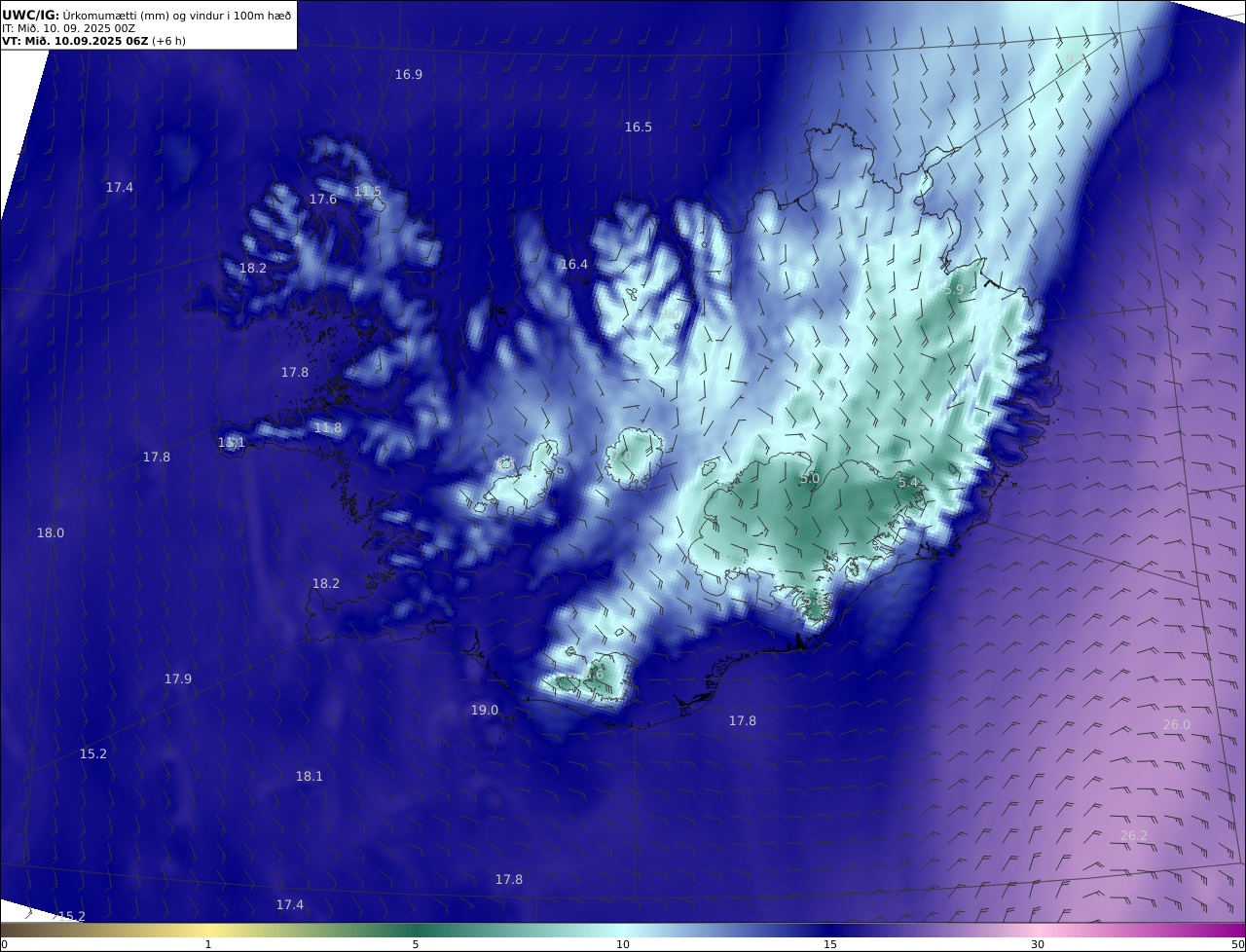Click the colorbar tick label 10

623,944
